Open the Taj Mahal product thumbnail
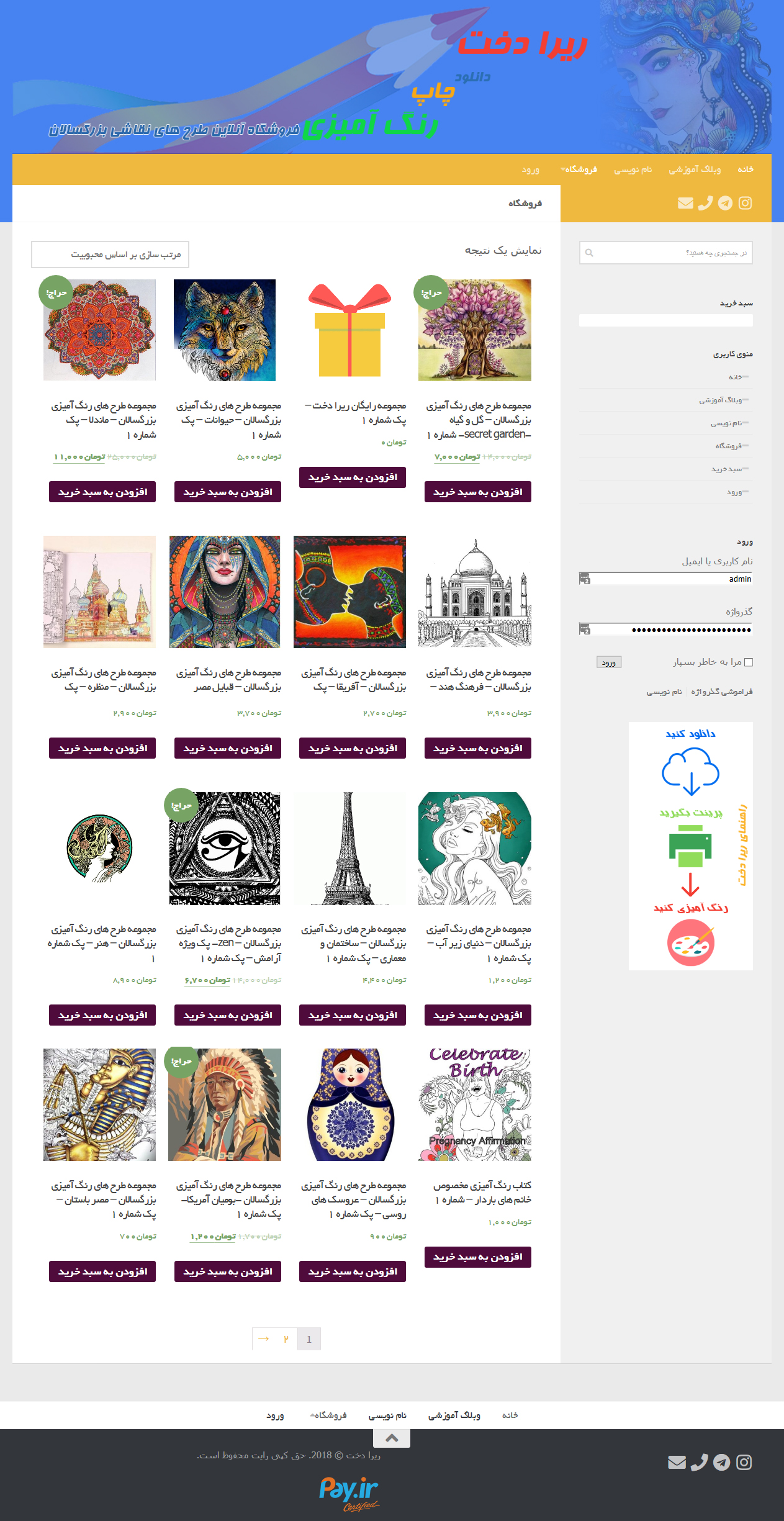This screenshot has height=1521, width=784. point(475,592)
